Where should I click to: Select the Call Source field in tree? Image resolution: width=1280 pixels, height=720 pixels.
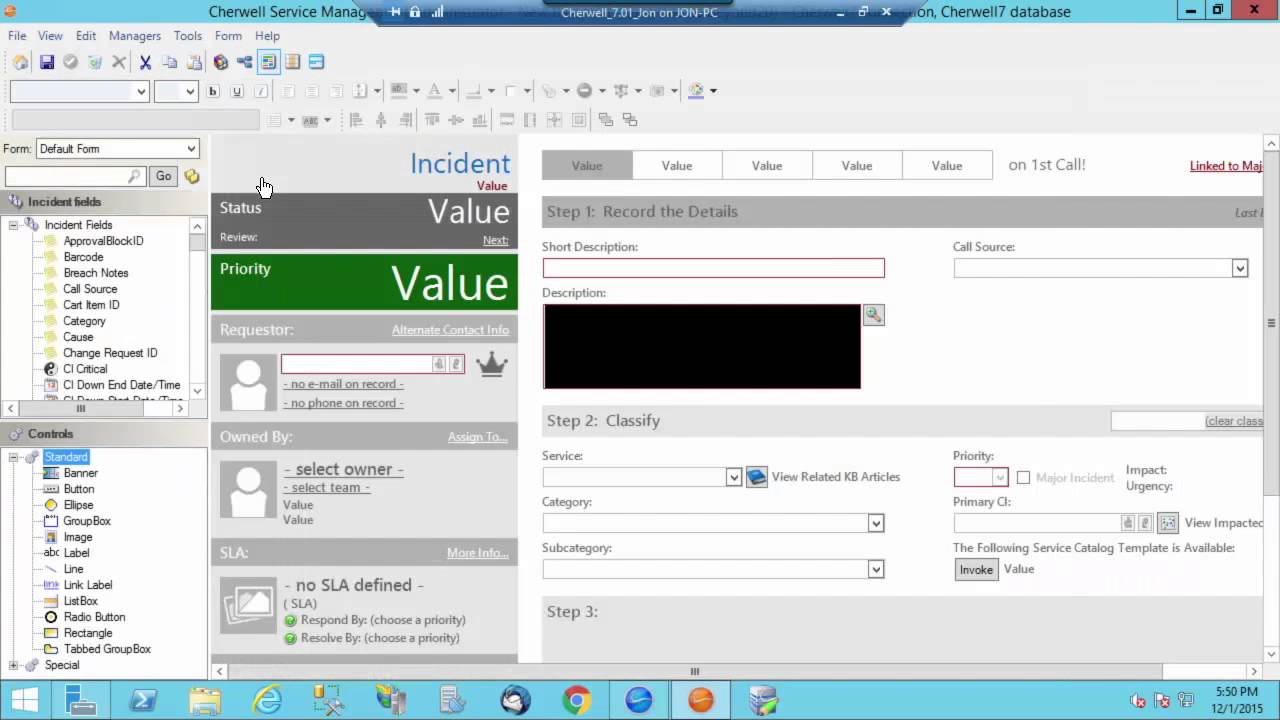tap(90, 289)
